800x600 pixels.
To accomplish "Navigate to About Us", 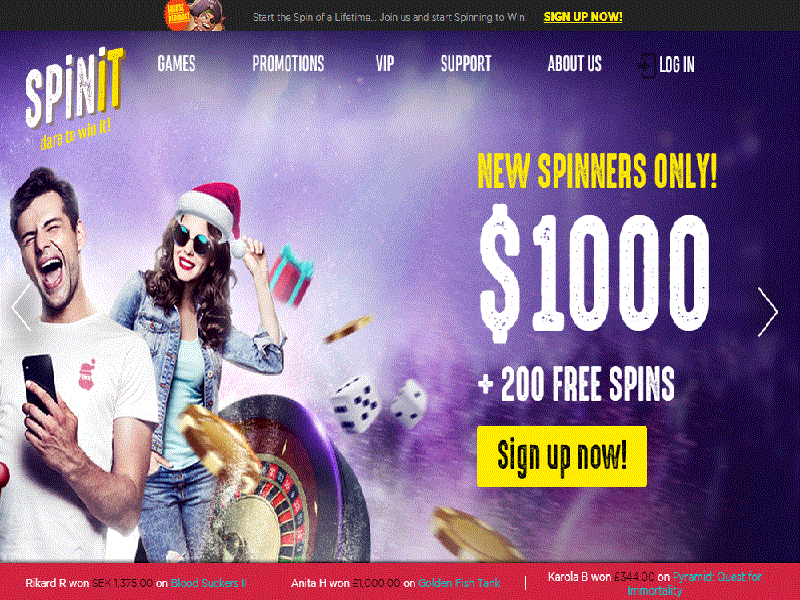I will pyautogui.click(x=574, y=64).
